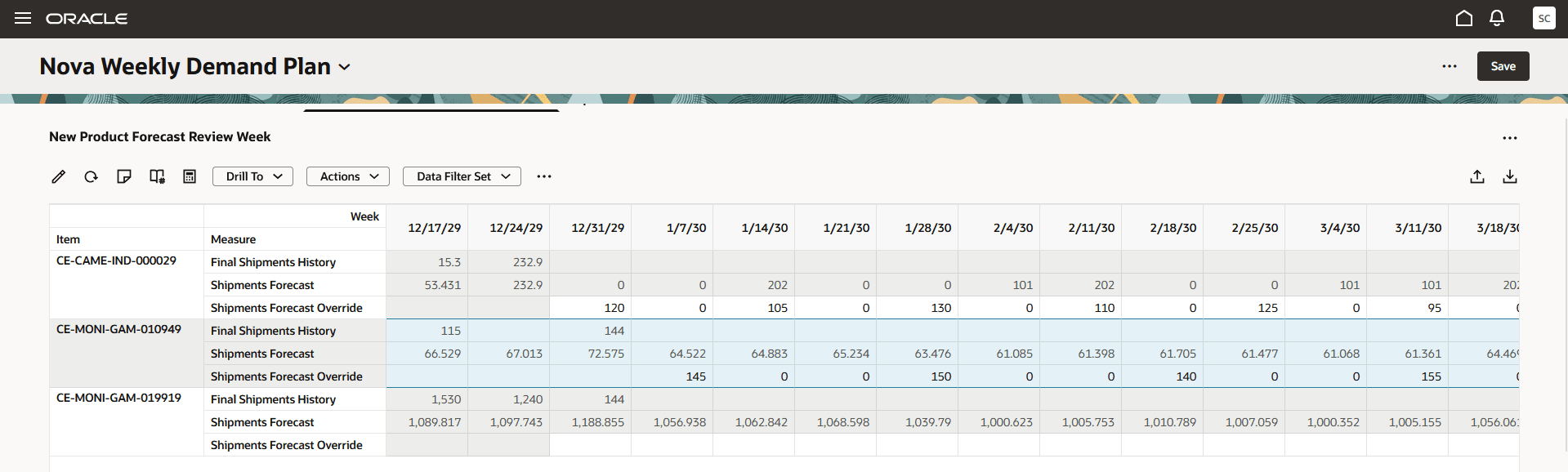Click the pencil edit icon
This screenshot has height=472, width=1568.
(x=59, y=176)
